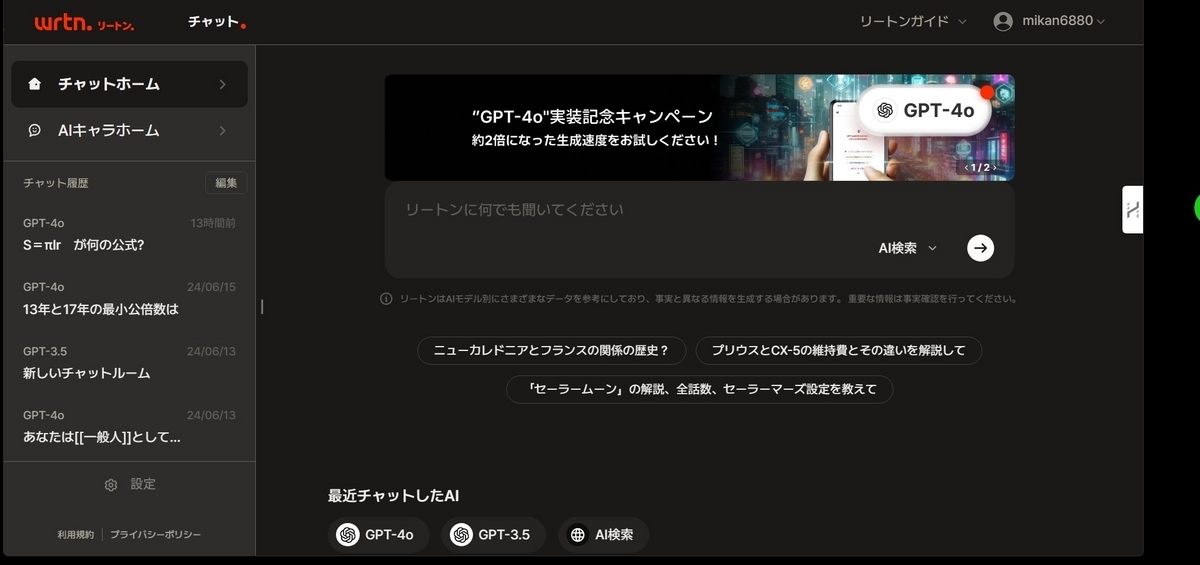Click the home icon beside チャットホーム

pyautogui.click(x=35, y=84)
